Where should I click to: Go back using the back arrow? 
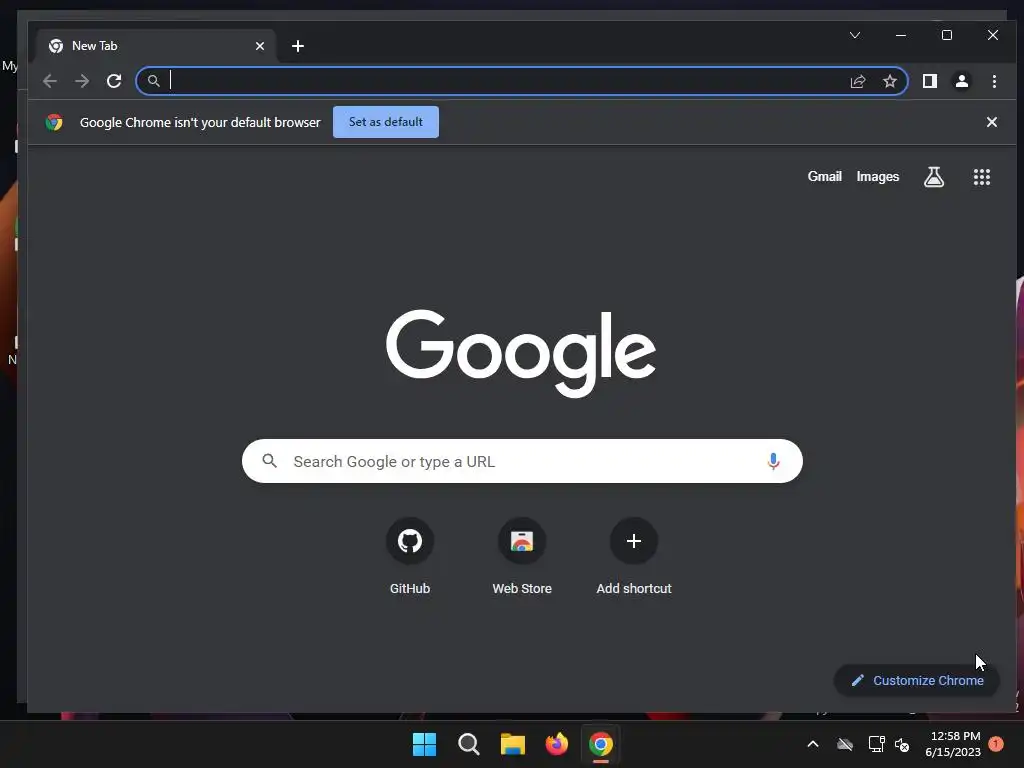[50, 81]
